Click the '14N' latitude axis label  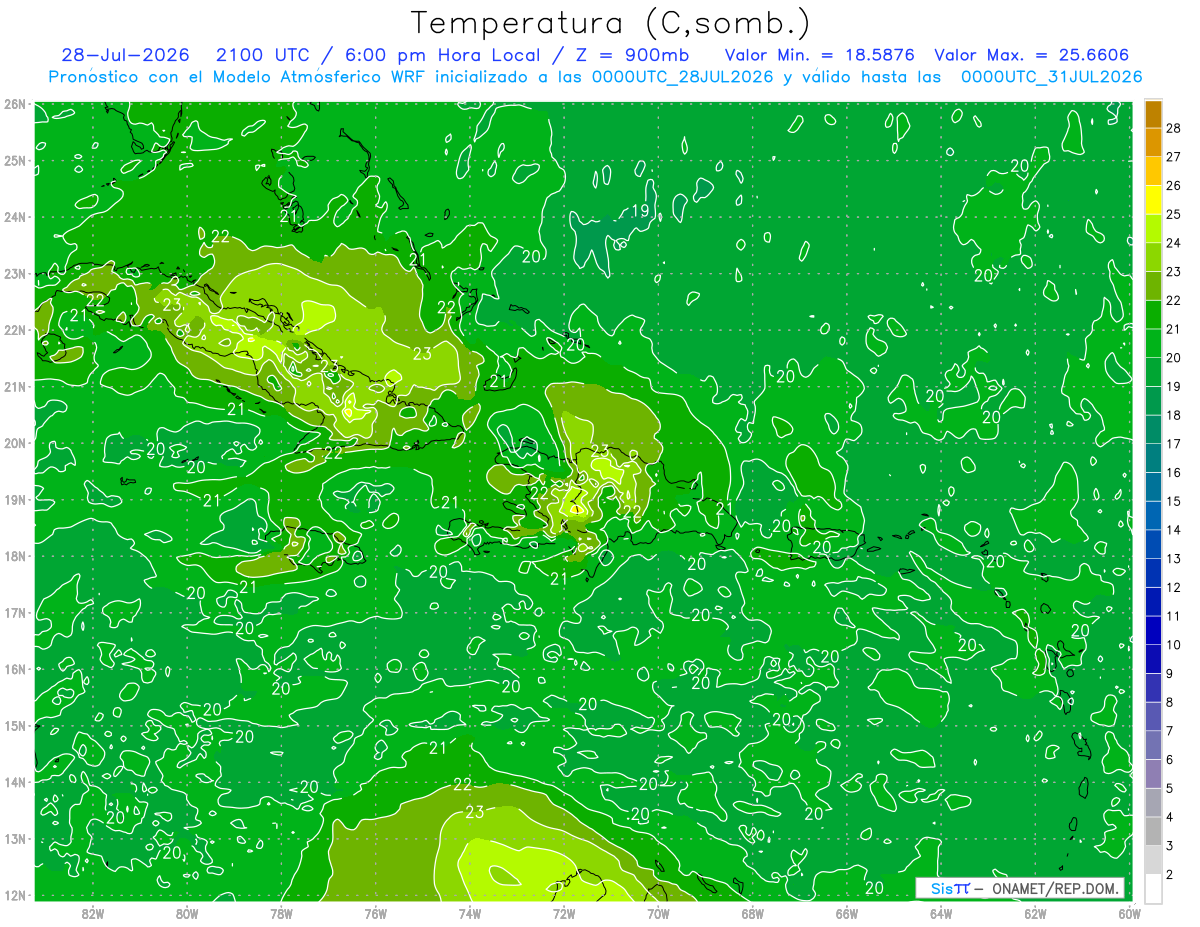point(14,781)
